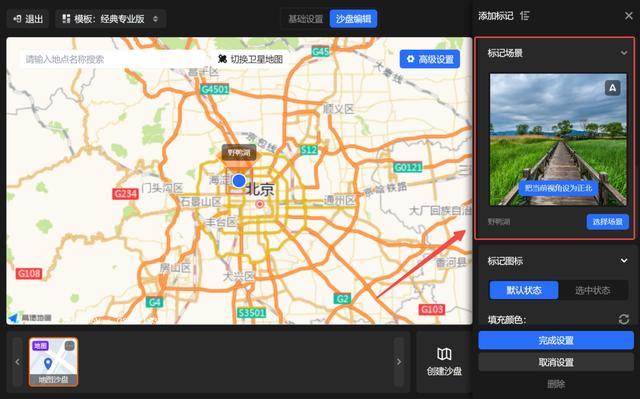Click the 顺义区 label on map
The image size is (640, 399).
[338, 109]
